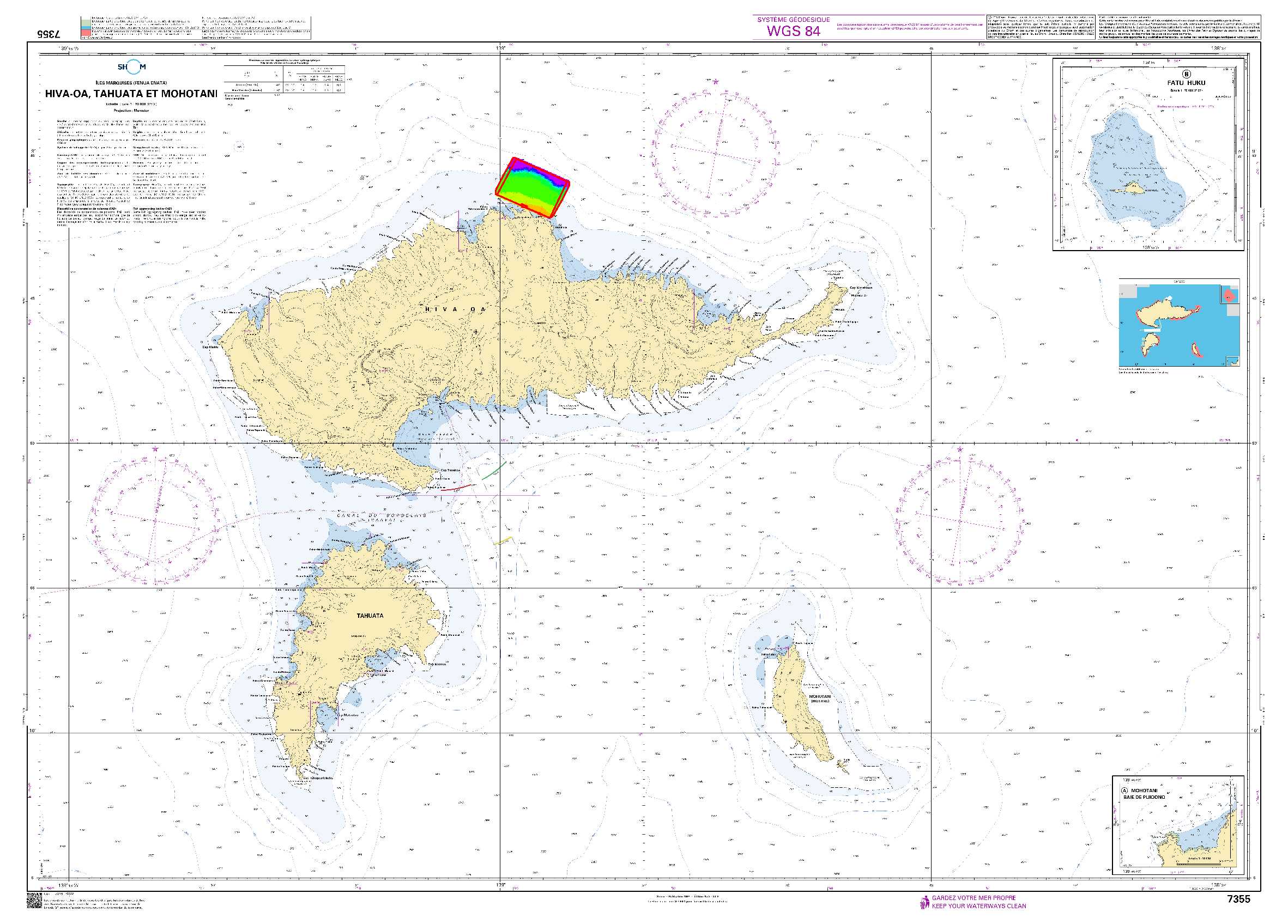
Task: Click the blue swatch in top legend
Action: click(x=85, y=28)
